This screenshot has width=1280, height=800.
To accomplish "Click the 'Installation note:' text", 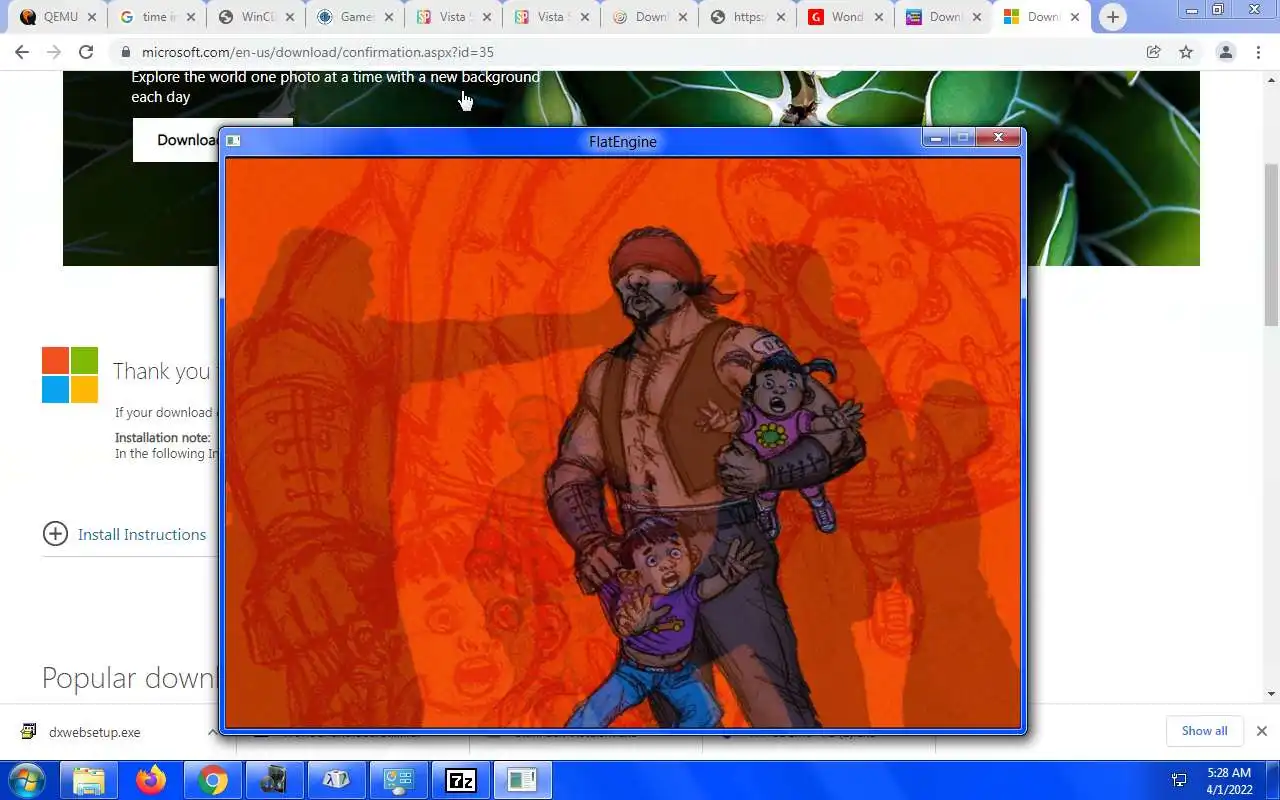I will [x=163, y=437].
